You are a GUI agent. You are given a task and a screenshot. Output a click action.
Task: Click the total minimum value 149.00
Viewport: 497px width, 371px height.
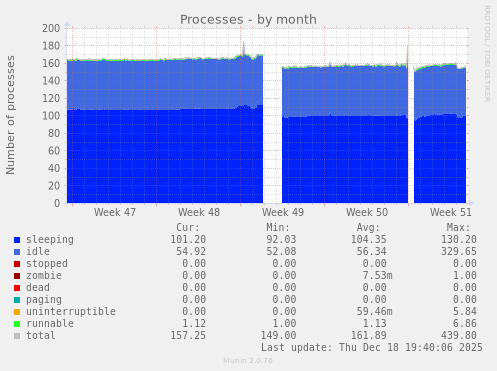(278, 336)
